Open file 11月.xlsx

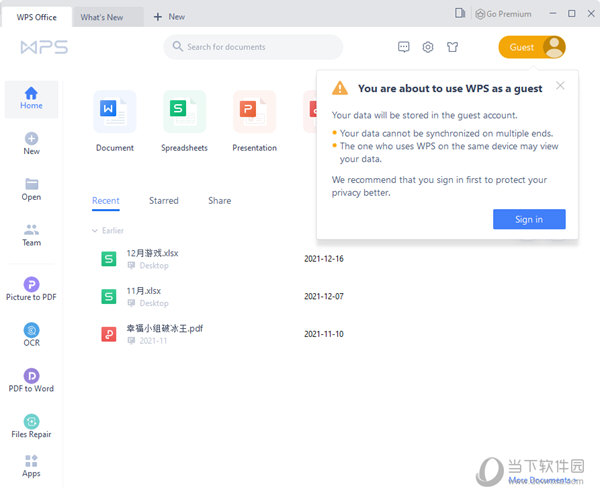click(x=143, y=291)
